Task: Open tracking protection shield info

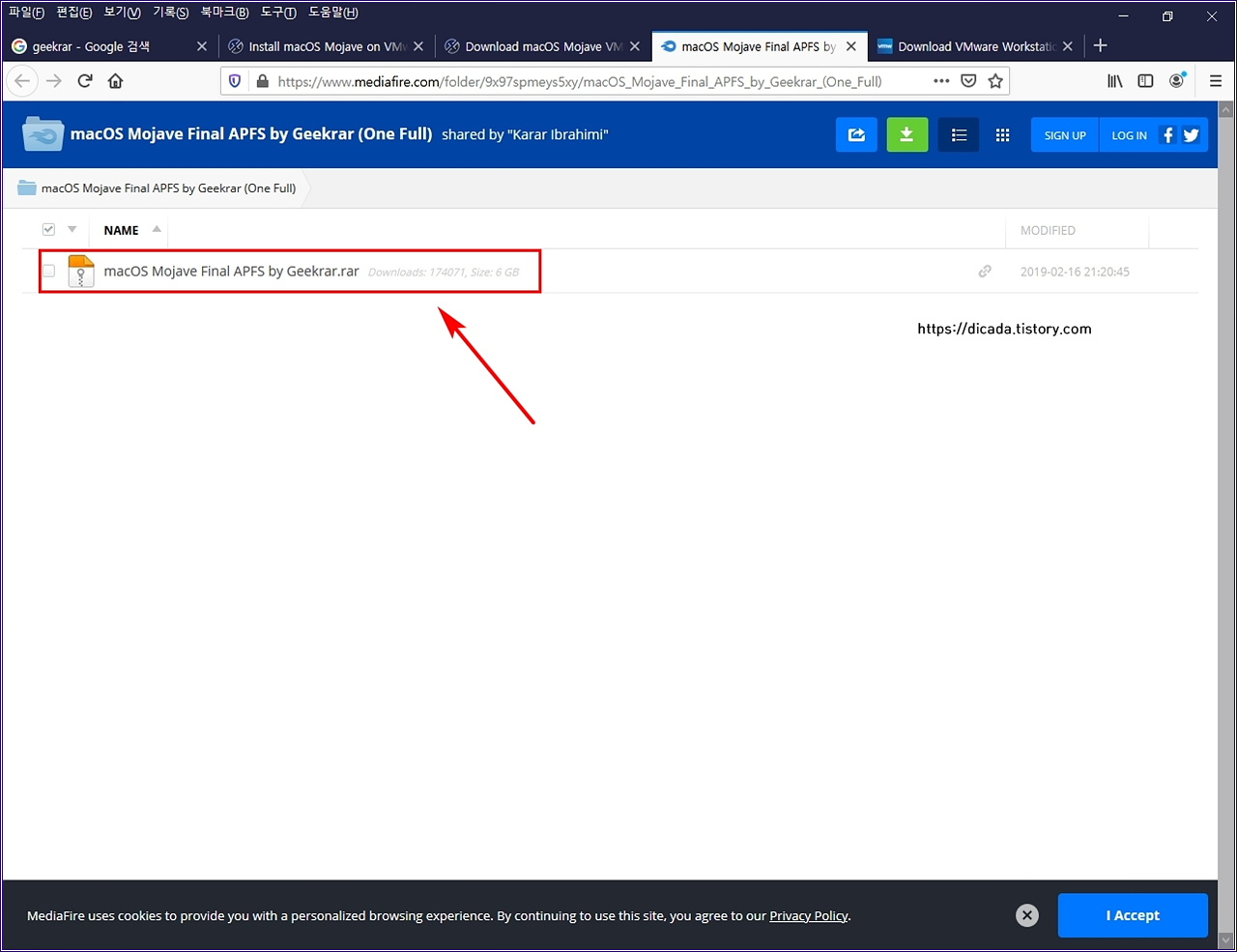Action: tap(235, 81)
